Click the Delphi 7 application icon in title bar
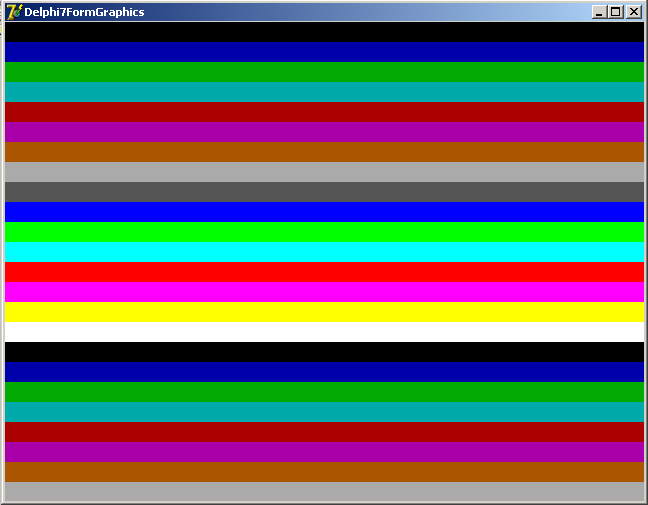 pyautogui.click(x=14, y=12)
